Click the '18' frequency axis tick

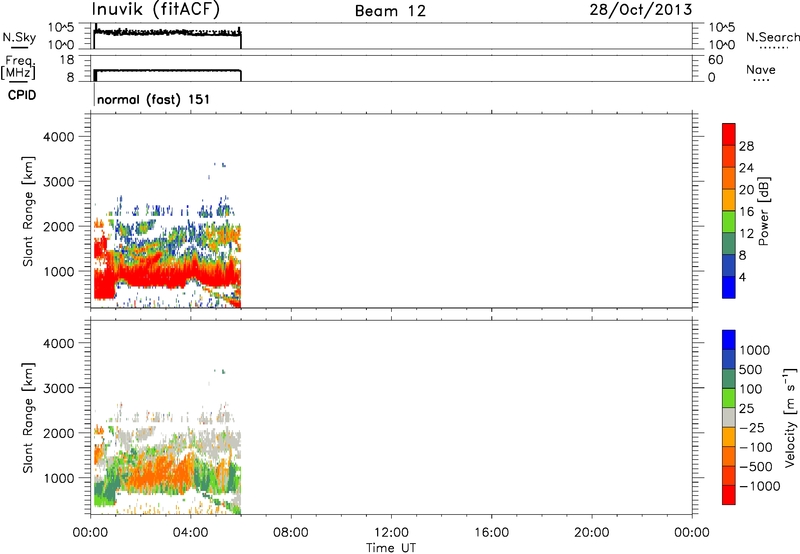67,60
